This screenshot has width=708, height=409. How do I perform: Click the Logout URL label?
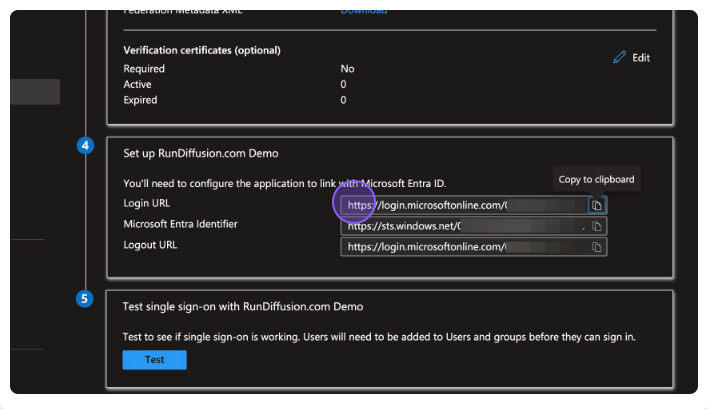tap(150, 245)
